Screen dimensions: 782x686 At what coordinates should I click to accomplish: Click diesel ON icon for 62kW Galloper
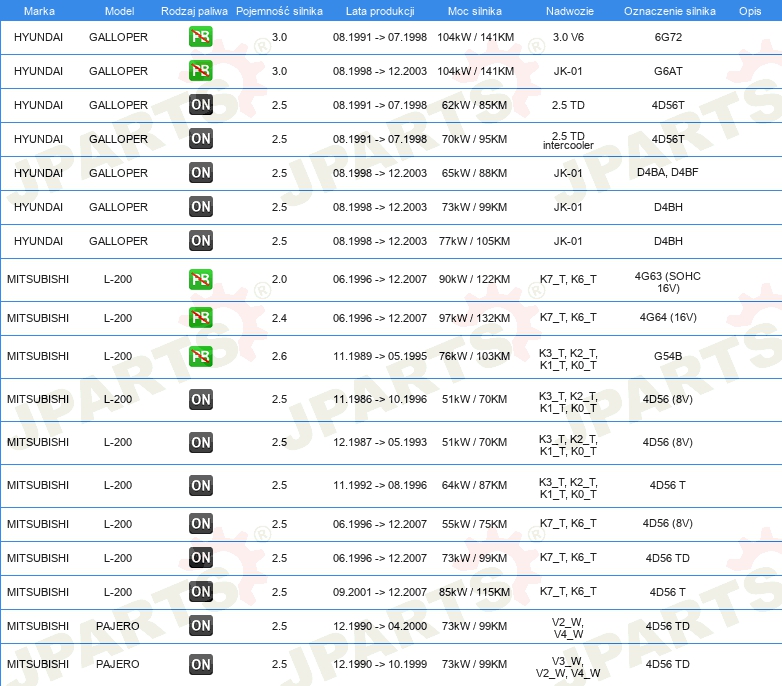click(x=200, y=105)
